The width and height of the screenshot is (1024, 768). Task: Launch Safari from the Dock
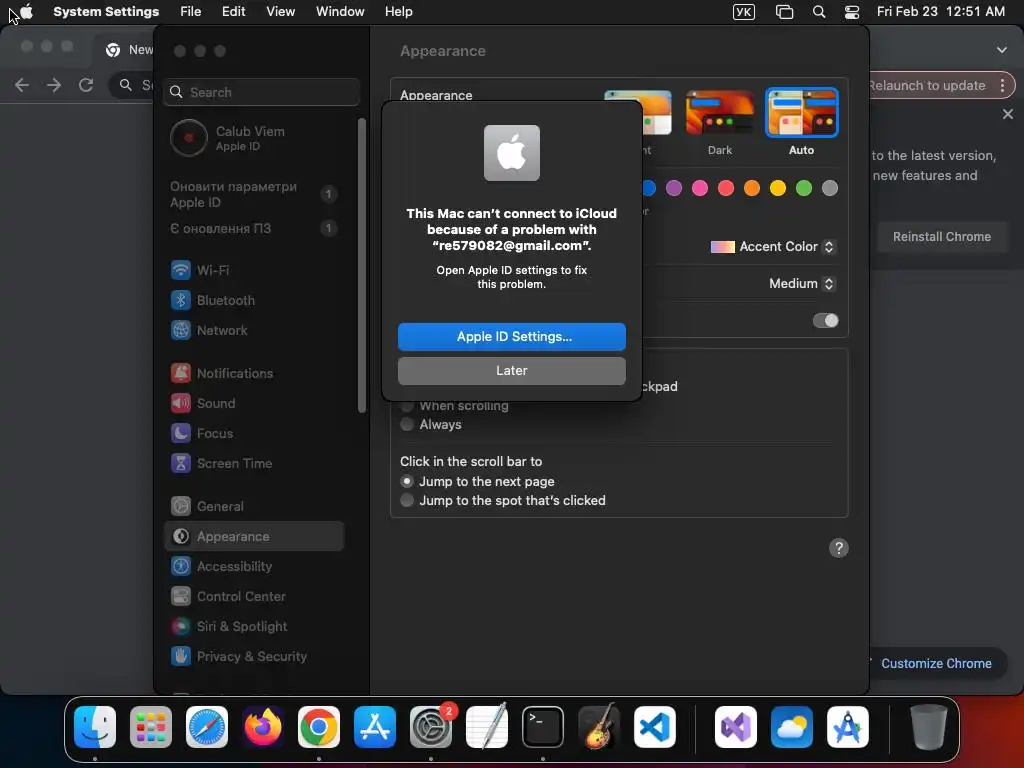click(x=207, y=727)
